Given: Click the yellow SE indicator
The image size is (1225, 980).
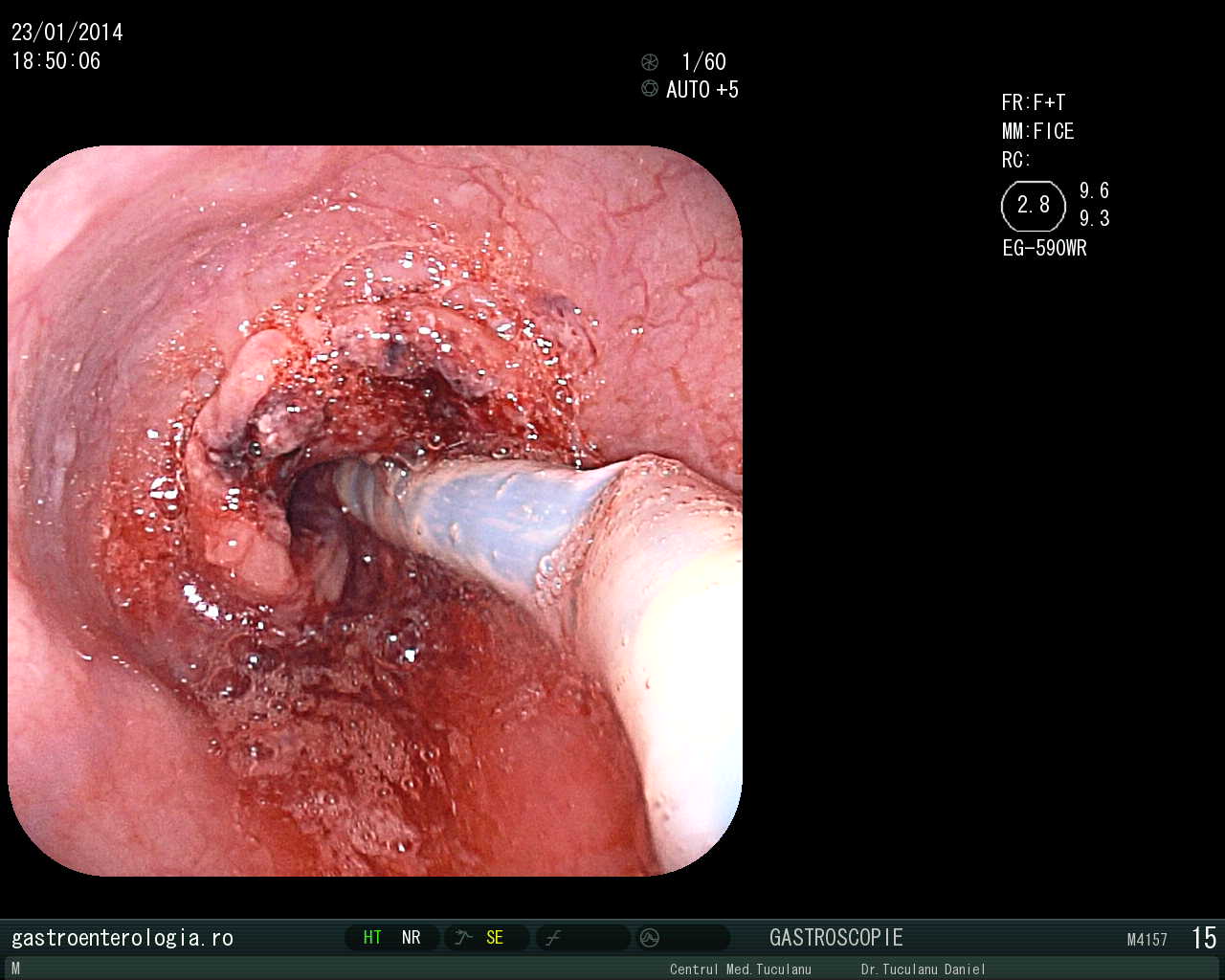Looking at the screenshot, I should point(495,938).
